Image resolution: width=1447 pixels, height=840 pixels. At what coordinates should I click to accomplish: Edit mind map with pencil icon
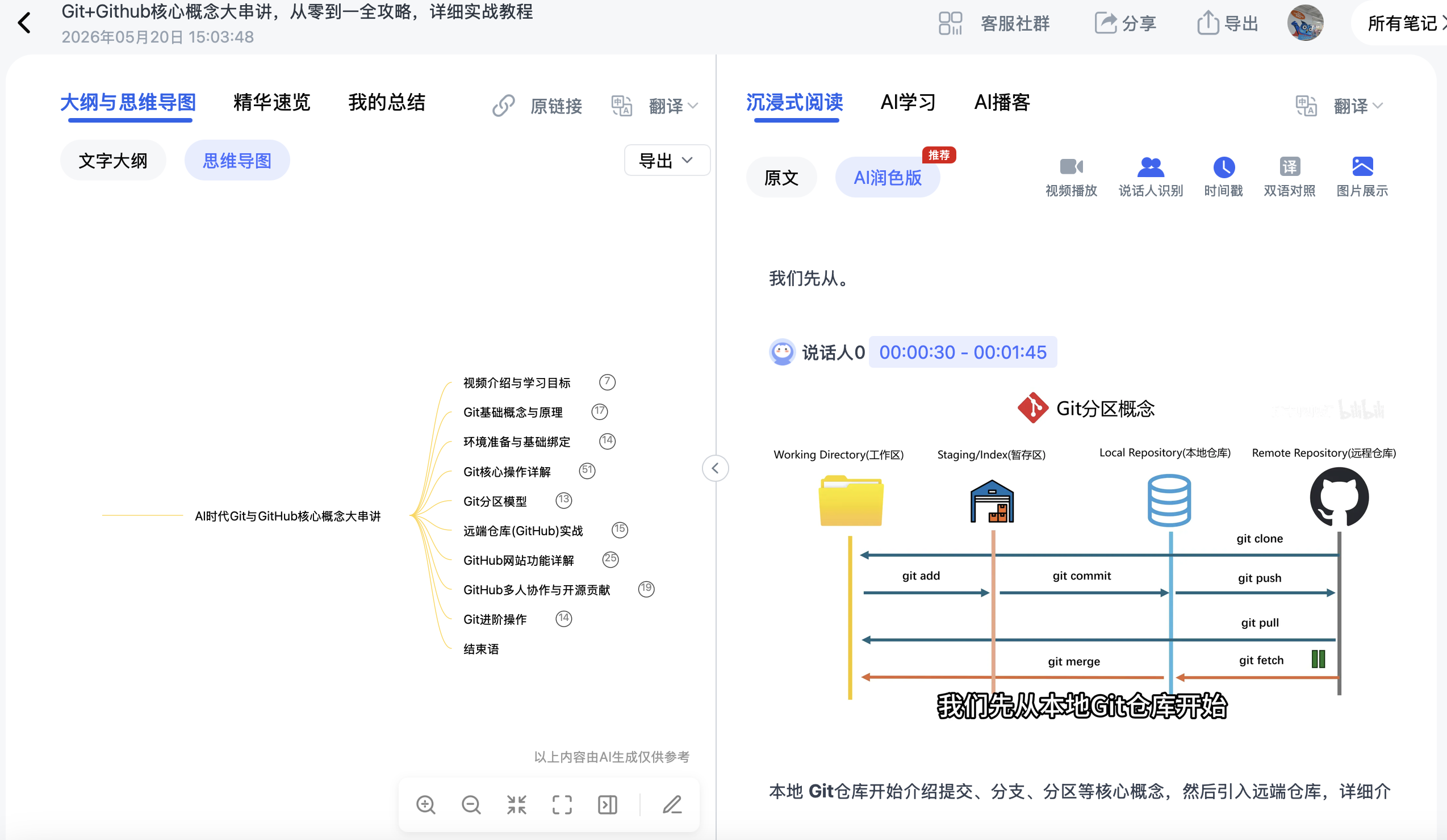672,804
